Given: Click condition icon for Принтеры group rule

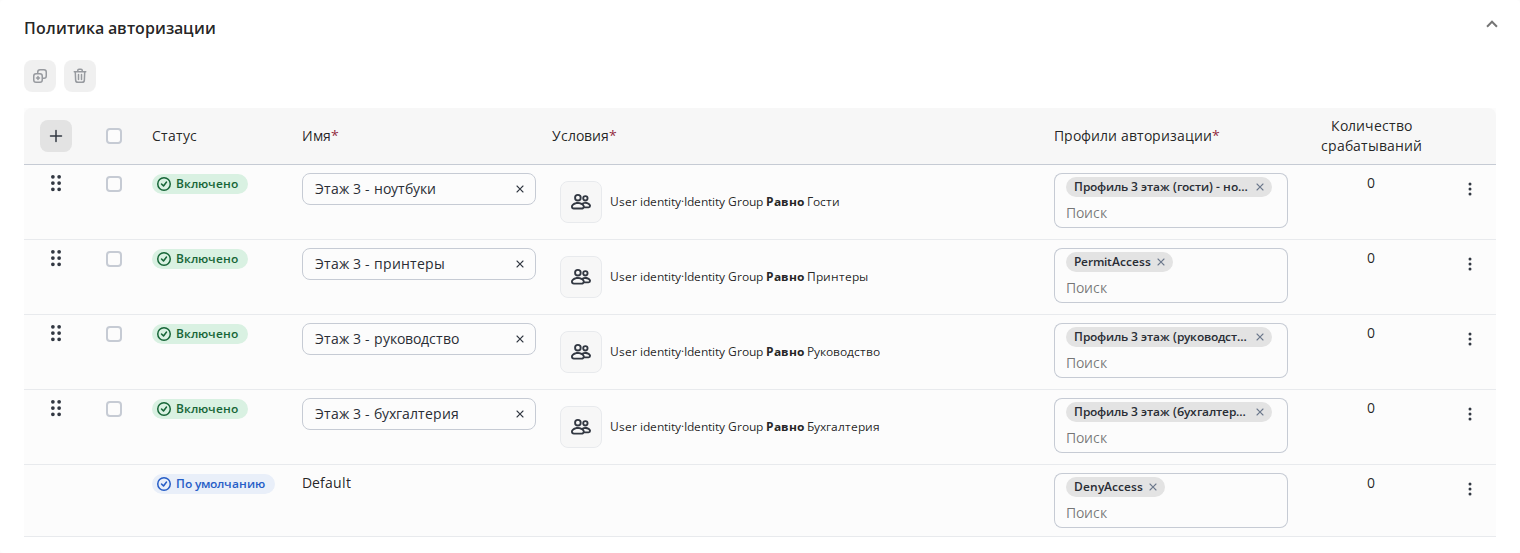Looking at the screenshot, I should click(581, 277).
